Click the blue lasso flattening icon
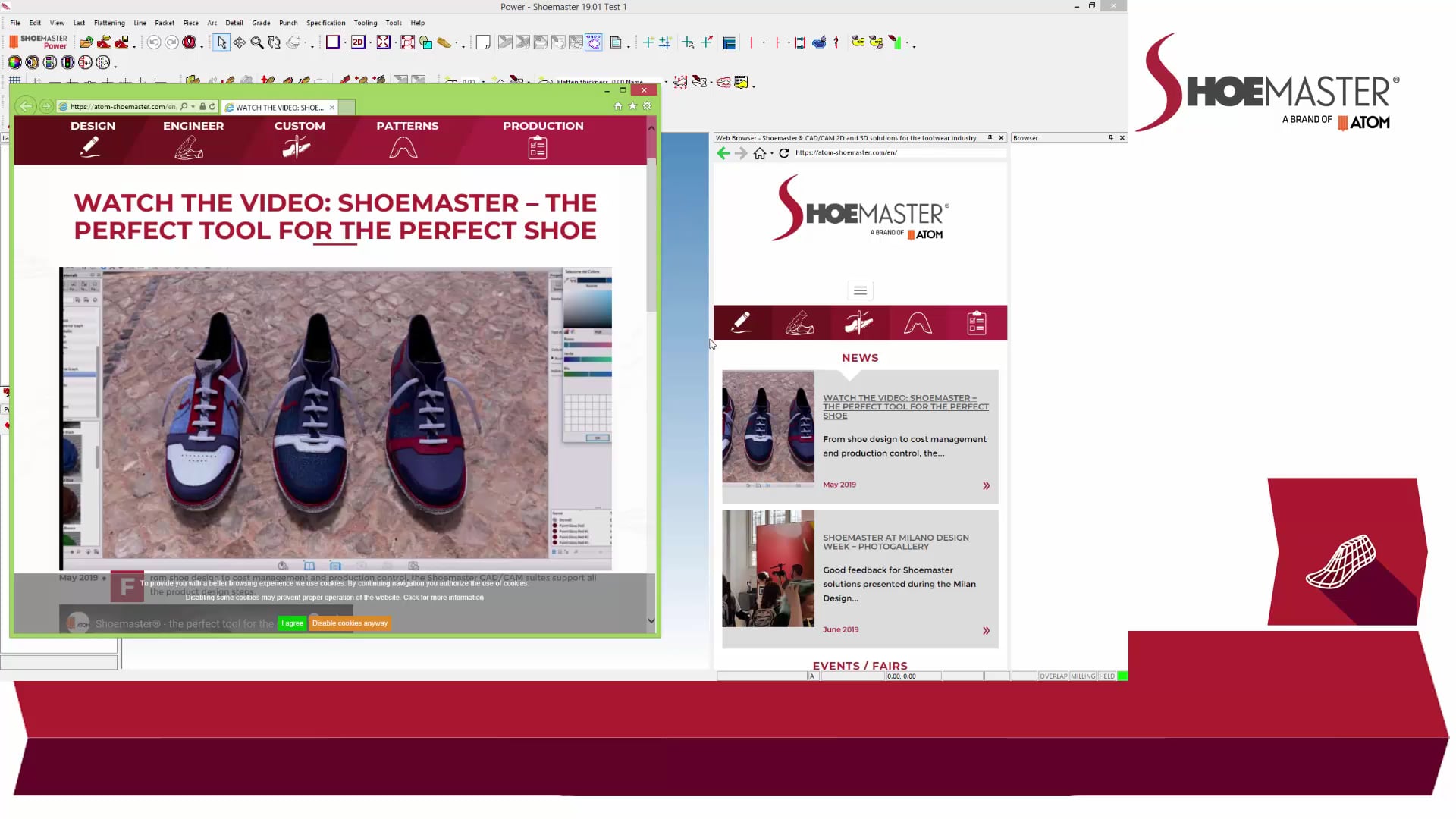Screen dimensions: 1456x819 594,42
